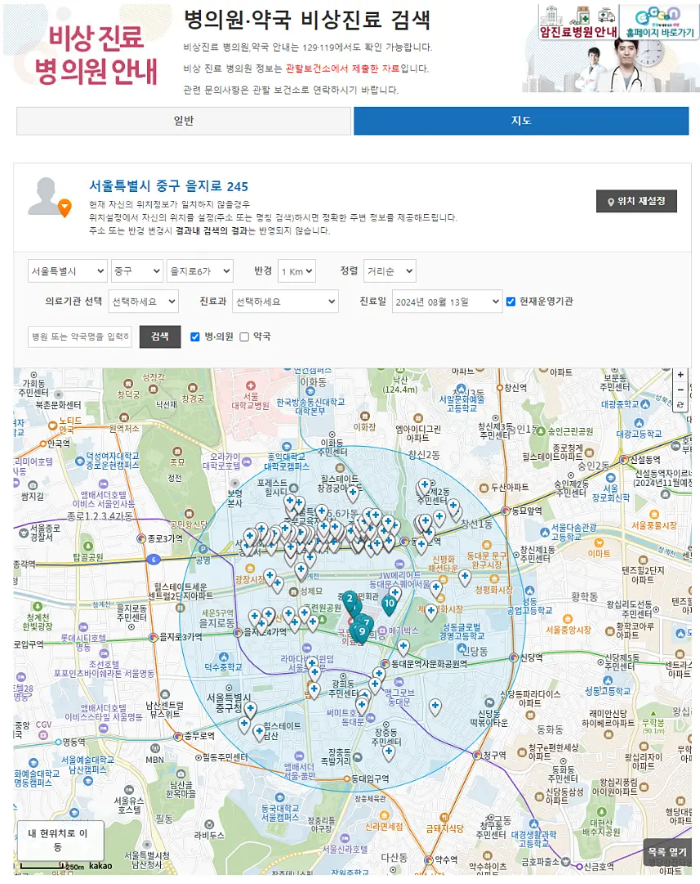Click the address 서울특별시 중구 을지로 245

(x=169, y=186)
